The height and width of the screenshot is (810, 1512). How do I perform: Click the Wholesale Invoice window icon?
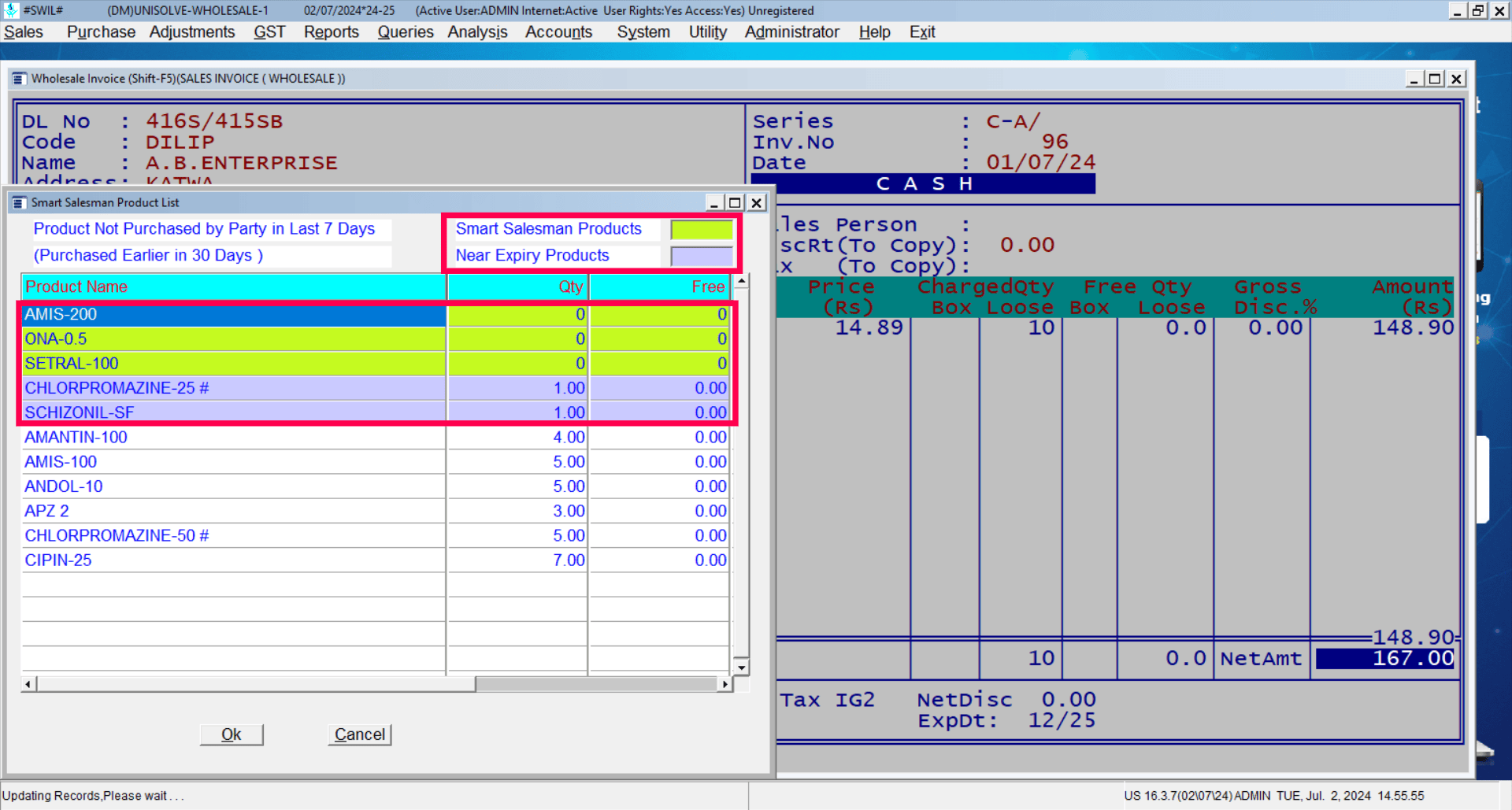20,79
